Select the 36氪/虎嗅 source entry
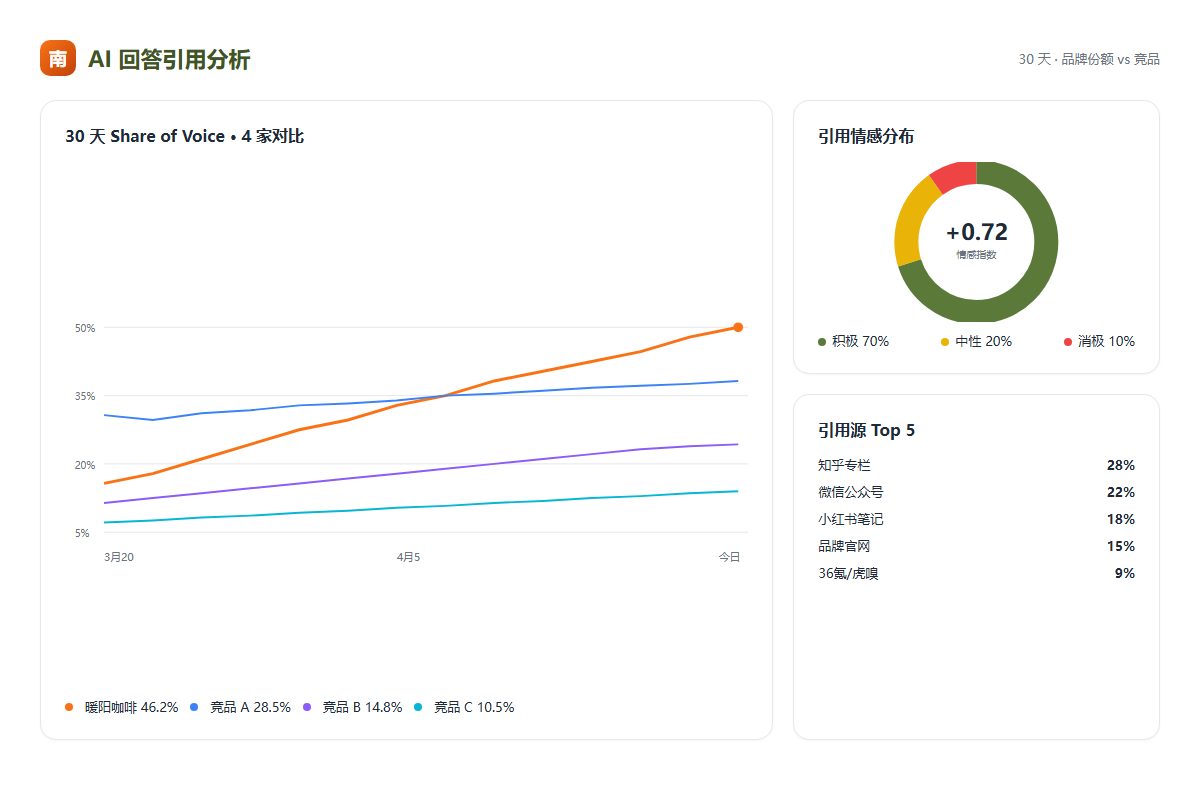The height and width of the screenshot is (800, 1200). click(x=976, y=573)
